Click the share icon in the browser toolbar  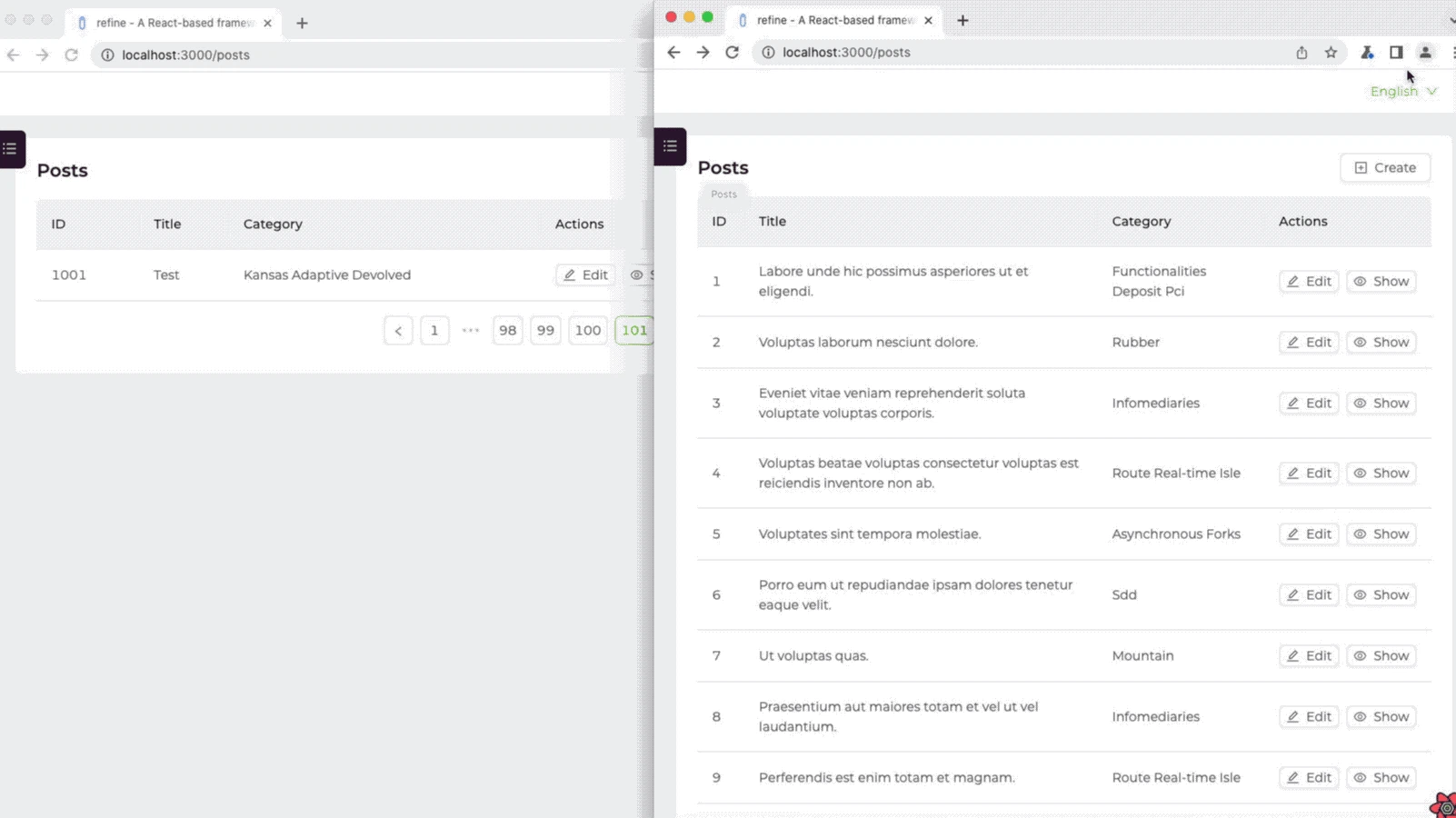[1303, 52]
